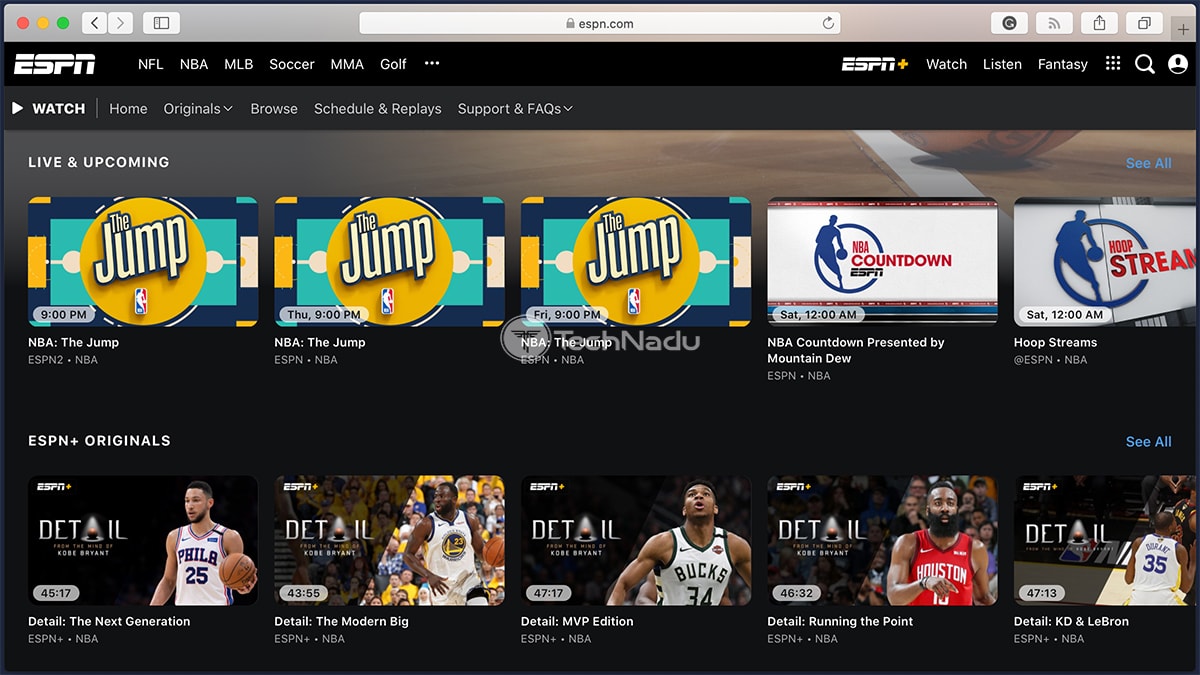Play the Detail thumbnail with the Houston player
1200x675 pixels.
pyautogui.click(x=882, y=540)
